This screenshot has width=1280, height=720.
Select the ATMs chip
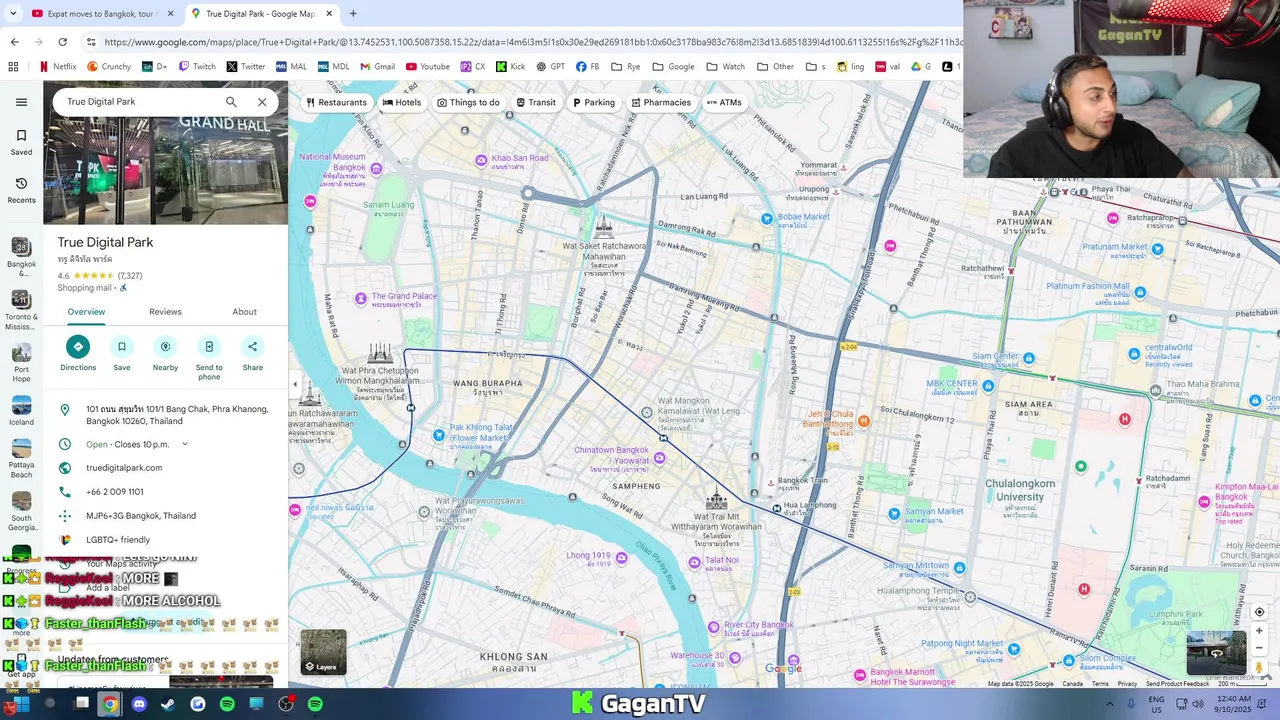(724, 102)
